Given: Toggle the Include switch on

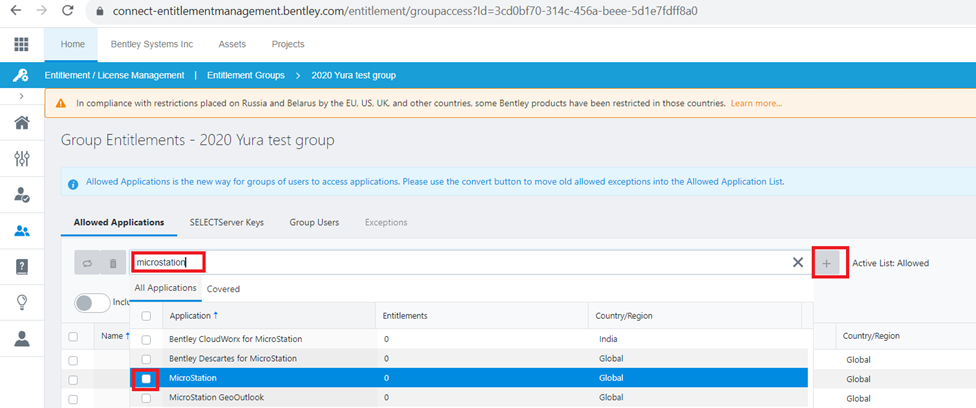Looking at the screenshot, I should click(x=91, y=301).
